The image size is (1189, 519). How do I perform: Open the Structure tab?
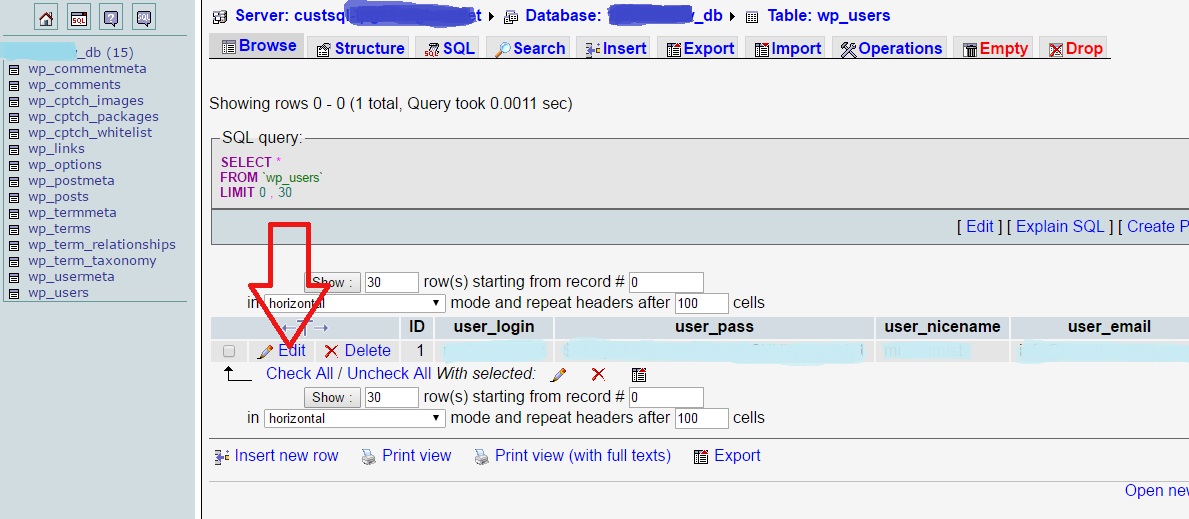[360, 49]
